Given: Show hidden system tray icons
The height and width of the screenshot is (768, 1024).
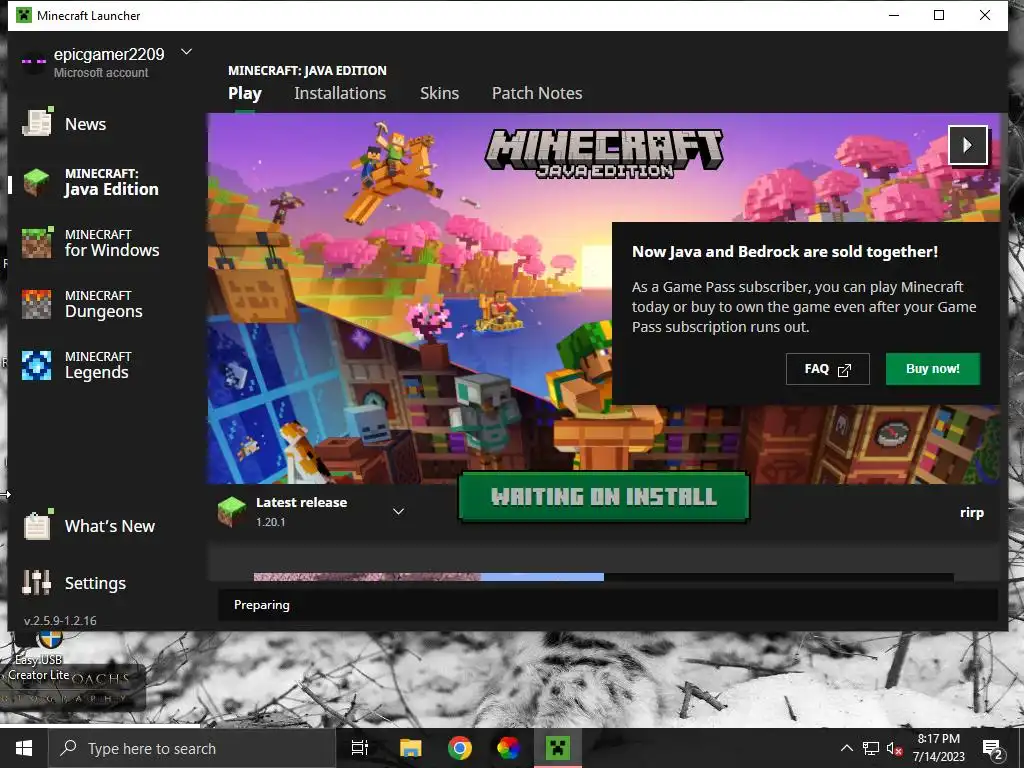Looking at the screenshot, I should 846,748.
